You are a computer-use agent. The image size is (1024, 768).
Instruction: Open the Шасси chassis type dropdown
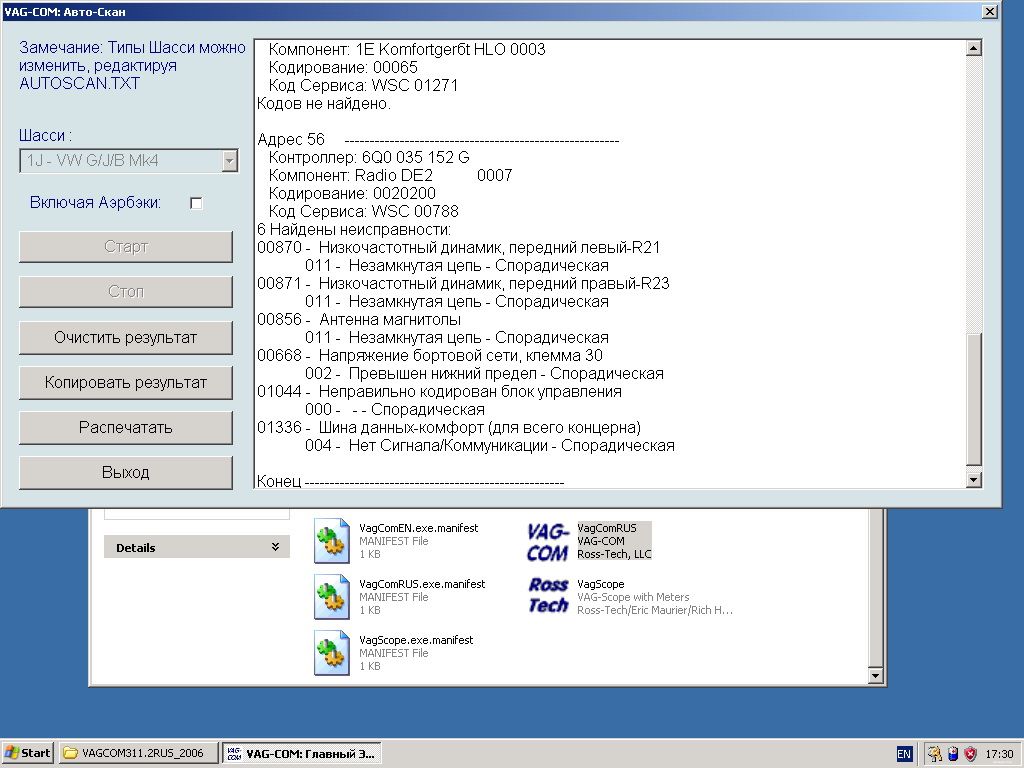pos(229,161)
